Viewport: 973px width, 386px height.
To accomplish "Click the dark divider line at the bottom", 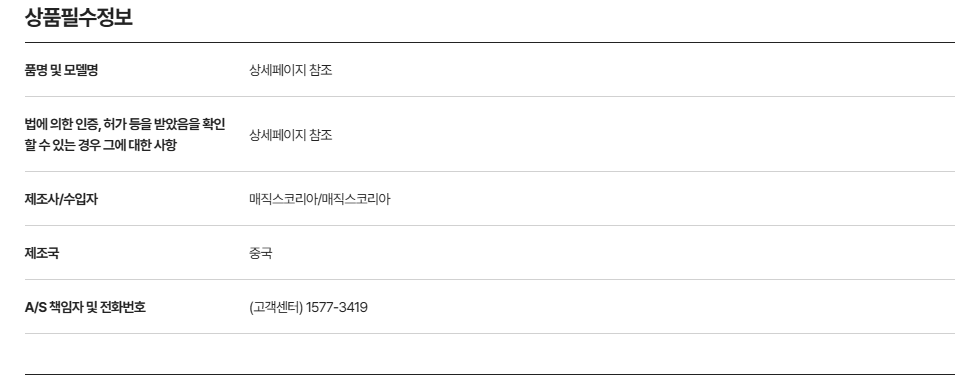I will pos(490,374).
